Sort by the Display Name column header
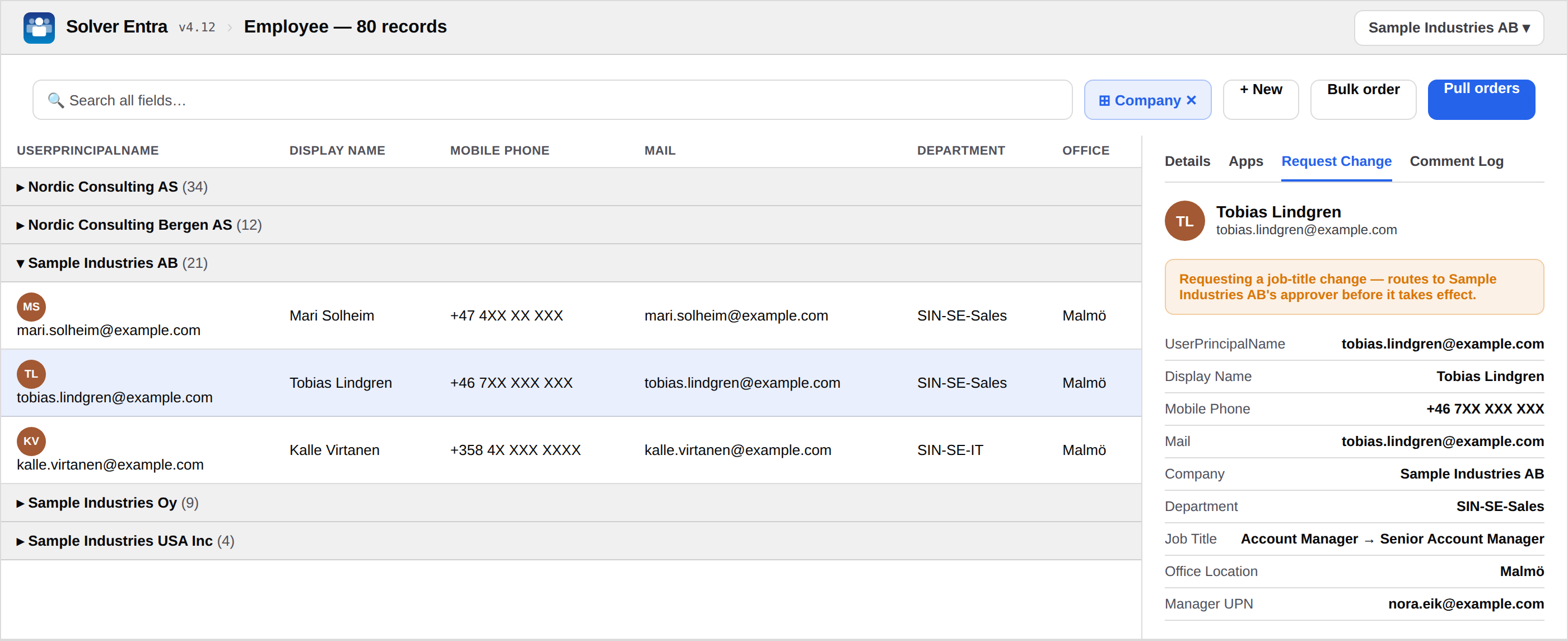Screen dimensions: 1568x641 [x=337, y=151]
